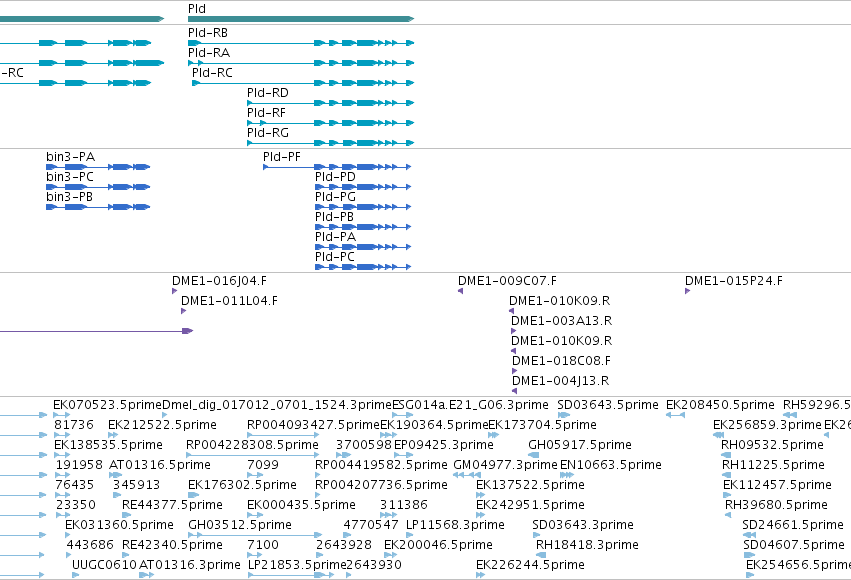Click the LP21853.5prime EST label
Viewport: 851px width, 580px height.
[297, 566]
